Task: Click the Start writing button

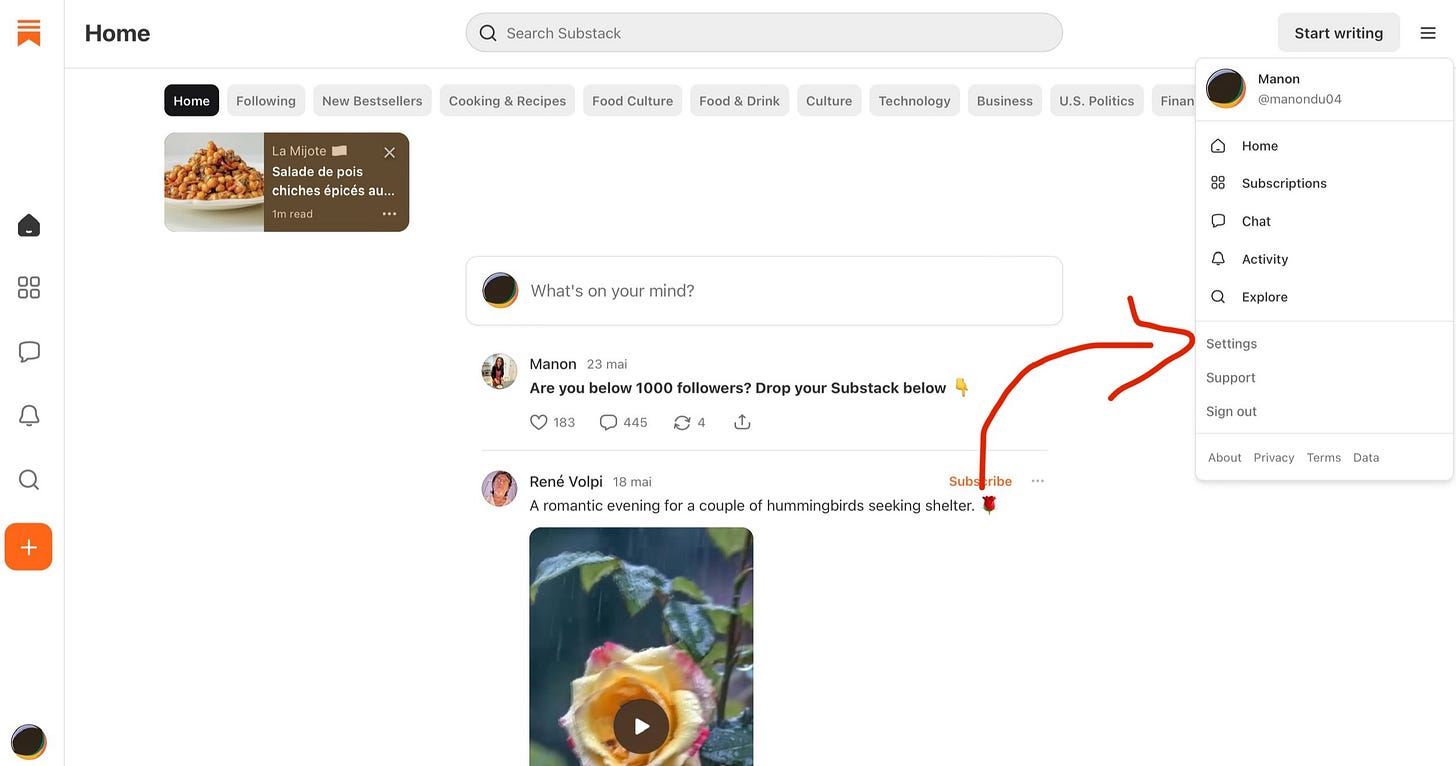Action: coord(1339,33)
